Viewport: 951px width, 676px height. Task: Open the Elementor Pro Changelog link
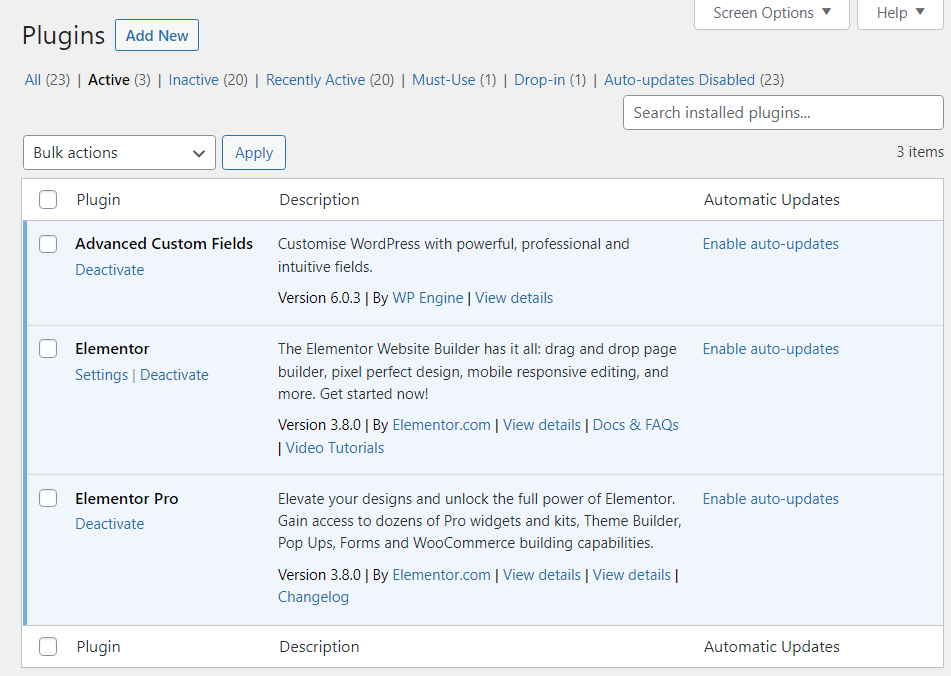coord(313,597)
